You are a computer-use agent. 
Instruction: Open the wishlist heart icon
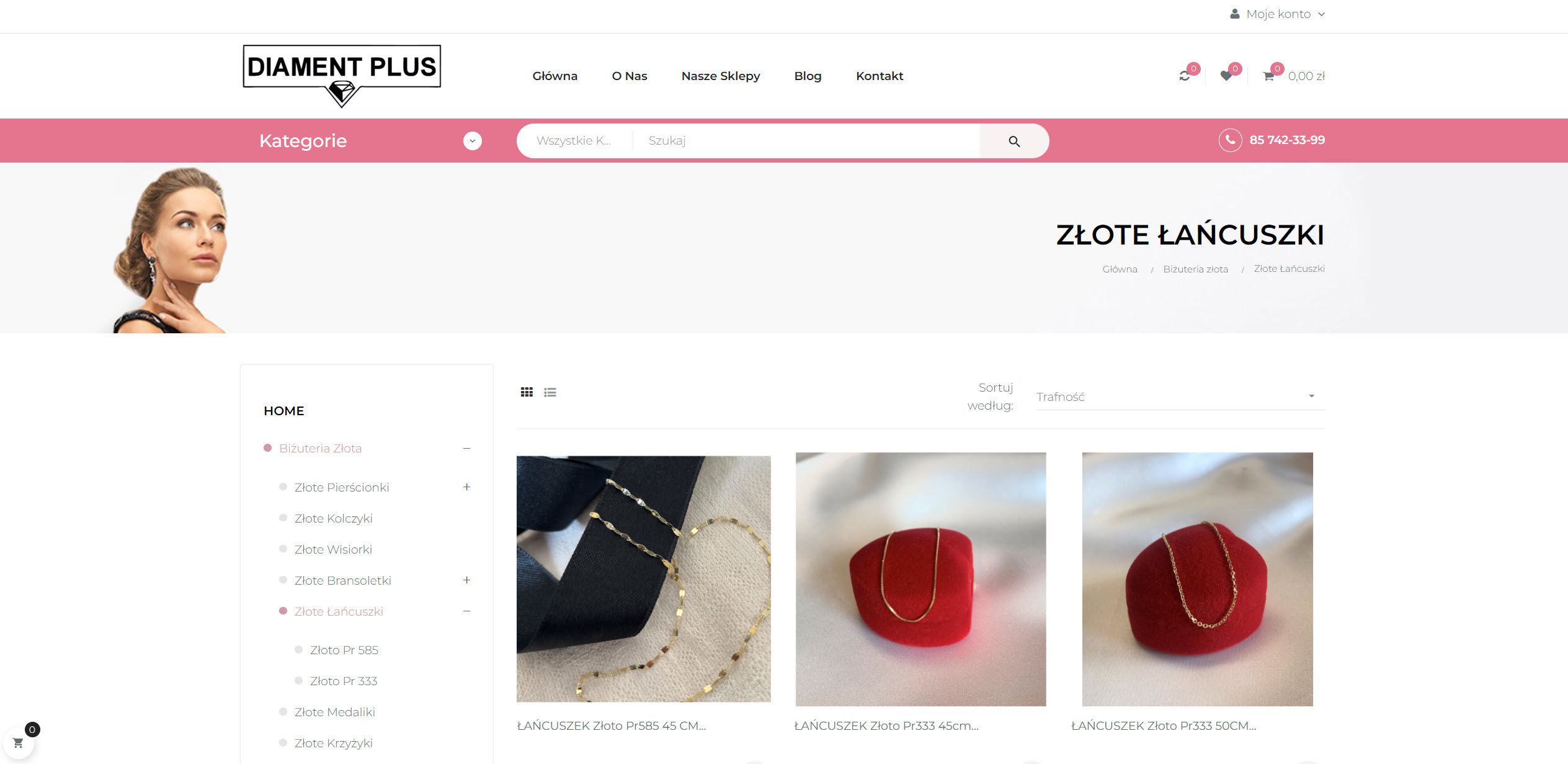tap(1226, 76)
